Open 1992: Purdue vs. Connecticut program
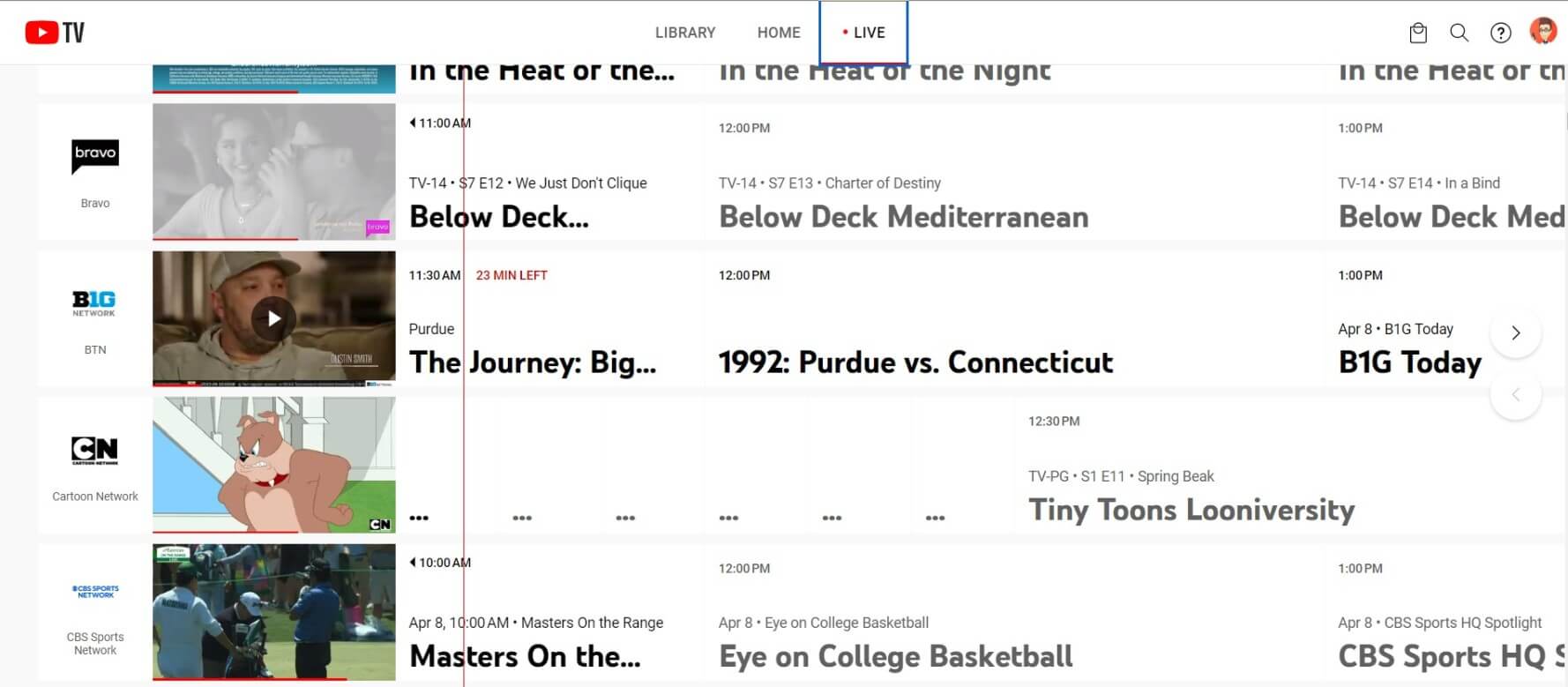 click(915, 362)
